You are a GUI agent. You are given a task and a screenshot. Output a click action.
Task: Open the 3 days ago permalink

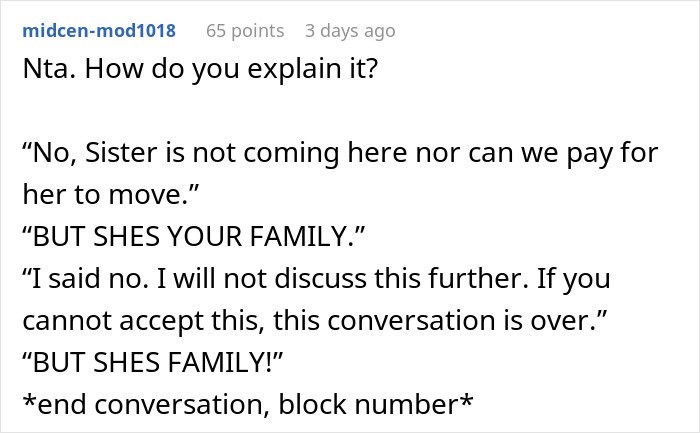tap(350, 31)
